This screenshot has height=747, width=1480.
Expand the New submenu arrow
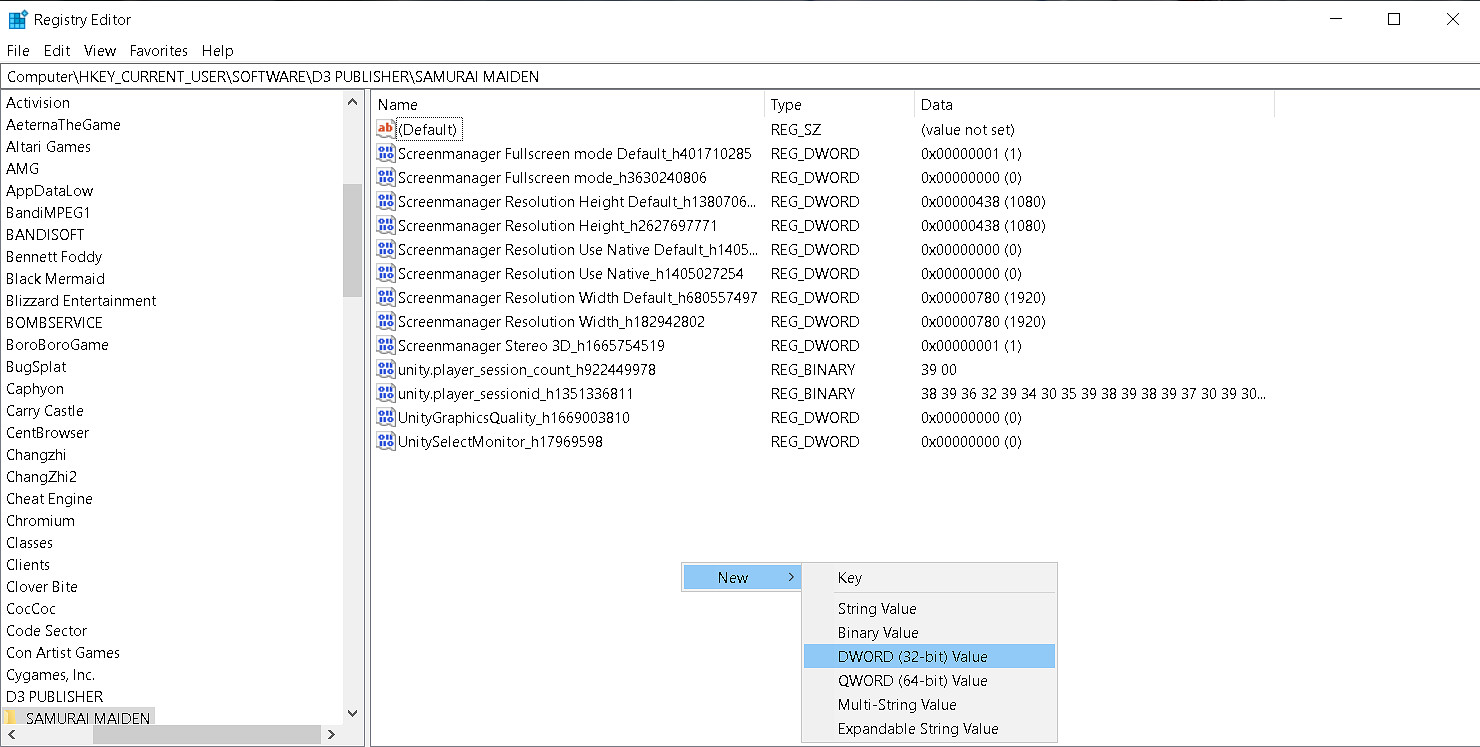point(791,577)
